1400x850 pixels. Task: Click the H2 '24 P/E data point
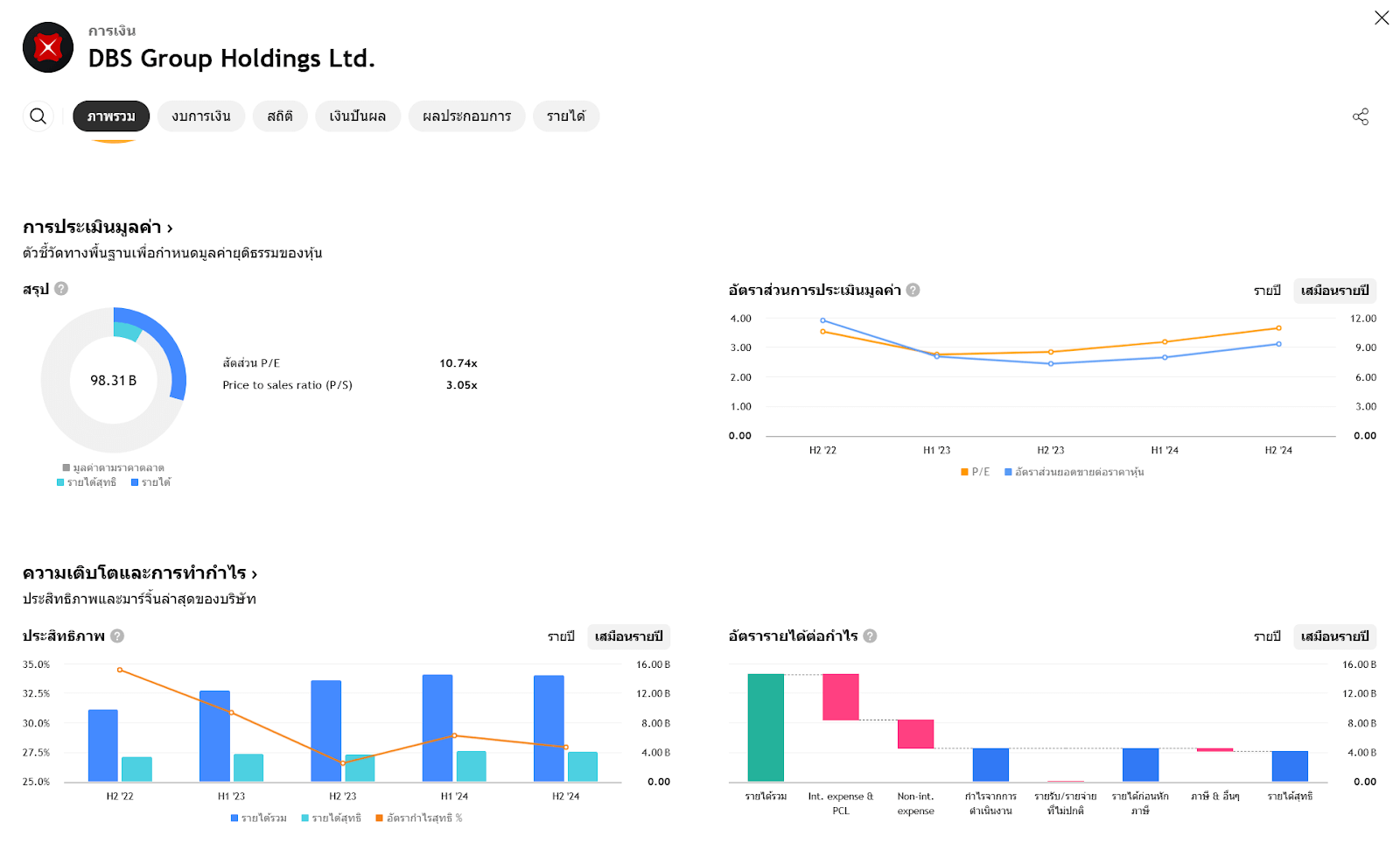point(1278,328)
